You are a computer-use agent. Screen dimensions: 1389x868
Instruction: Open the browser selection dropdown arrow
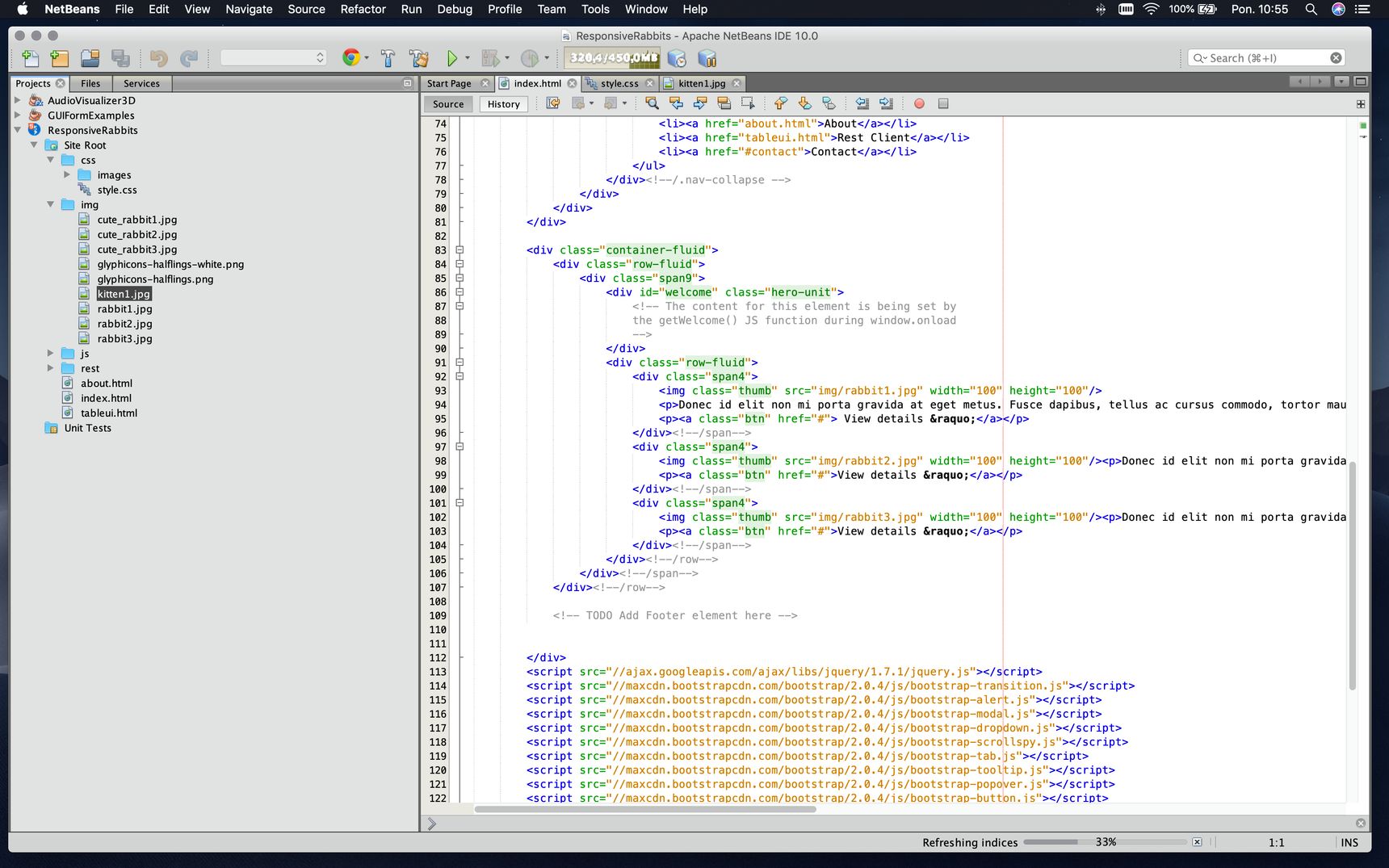point(366,58)
